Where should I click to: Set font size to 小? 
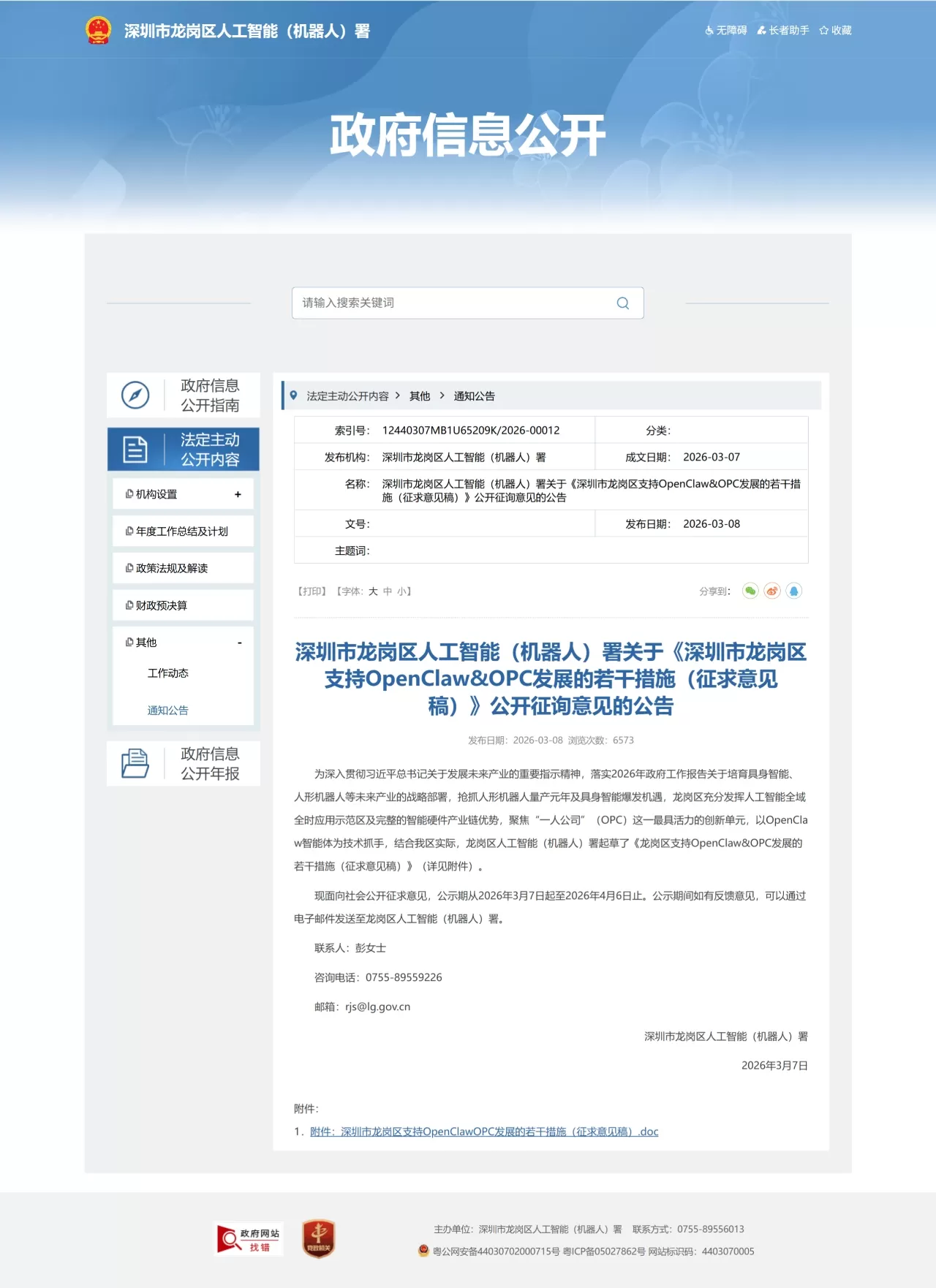click(401, 591)
